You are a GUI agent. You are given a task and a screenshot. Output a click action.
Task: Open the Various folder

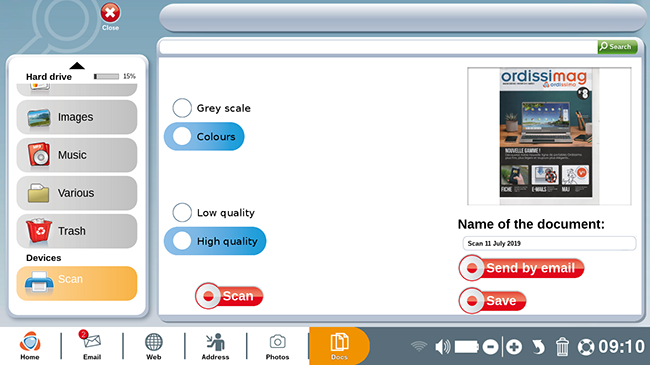click(77, 193)
